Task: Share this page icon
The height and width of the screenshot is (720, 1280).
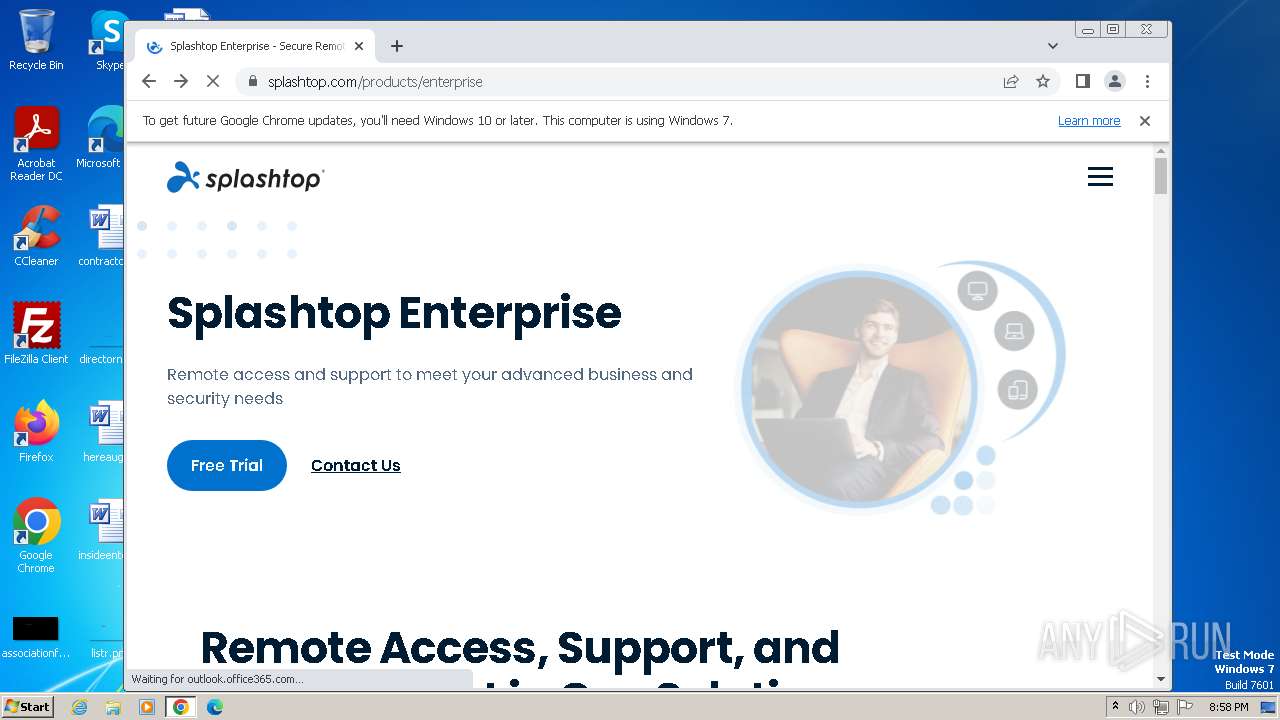Action: (x=1011, y=82)
